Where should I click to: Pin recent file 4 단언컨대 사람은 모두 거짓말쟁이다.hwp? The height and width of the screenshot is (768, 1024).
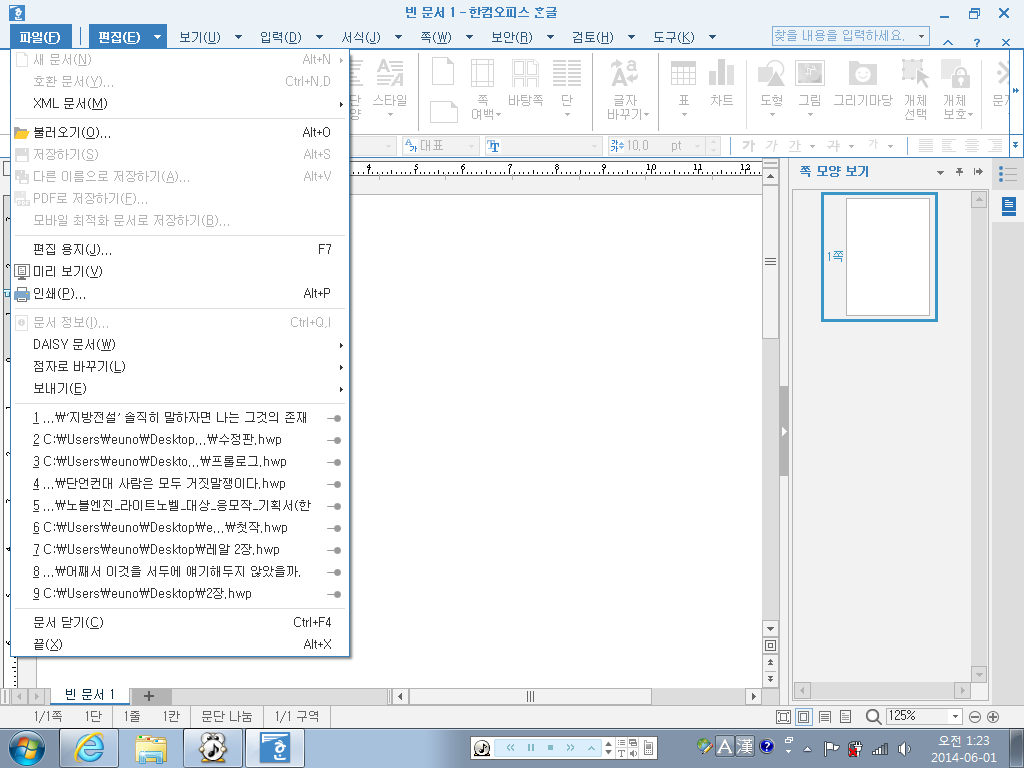[334, 485]
